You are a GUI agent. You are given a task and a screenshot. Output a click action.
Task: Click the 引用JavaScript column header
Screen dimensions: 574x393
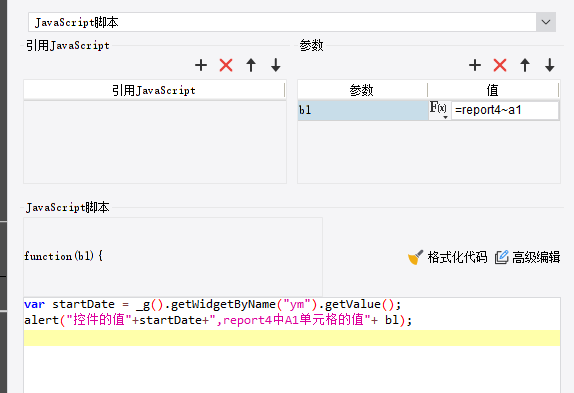tap(154, 90)
